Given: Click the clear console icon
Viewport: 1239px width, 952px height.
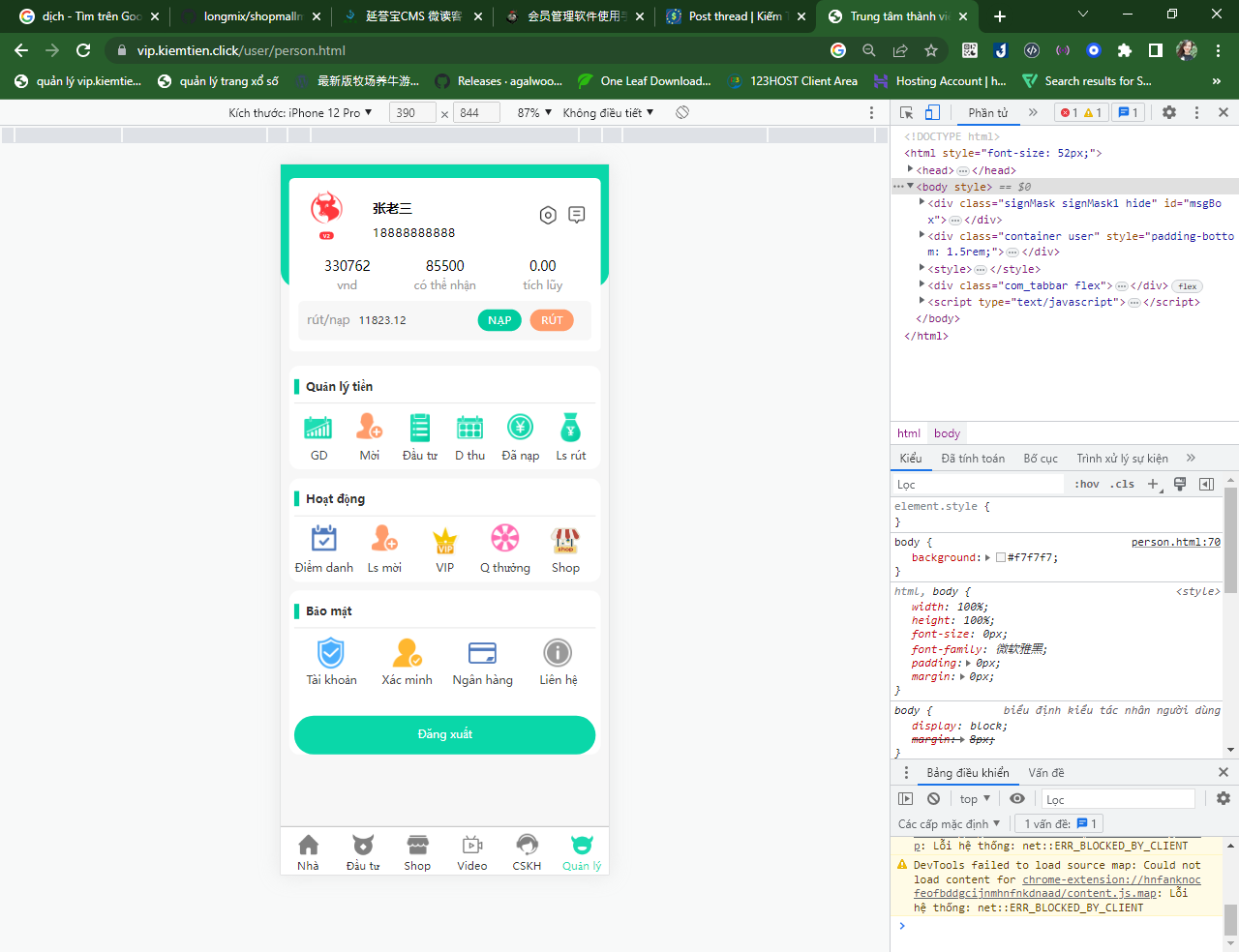Looking at the screenshot, I should [933, 798].
